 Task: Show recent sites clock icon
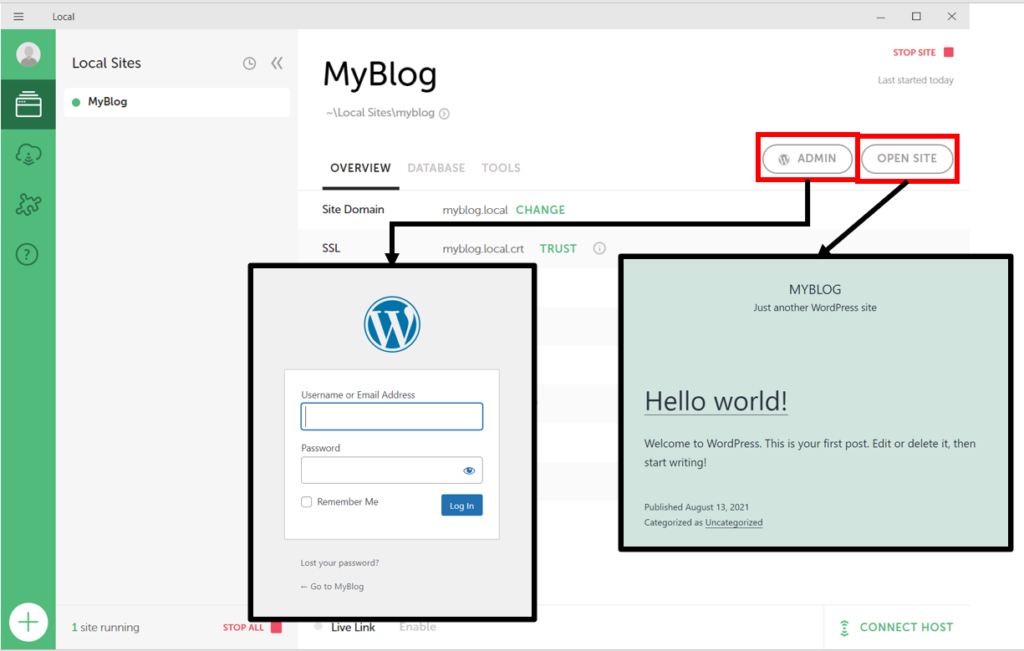(x=249, y=63)
